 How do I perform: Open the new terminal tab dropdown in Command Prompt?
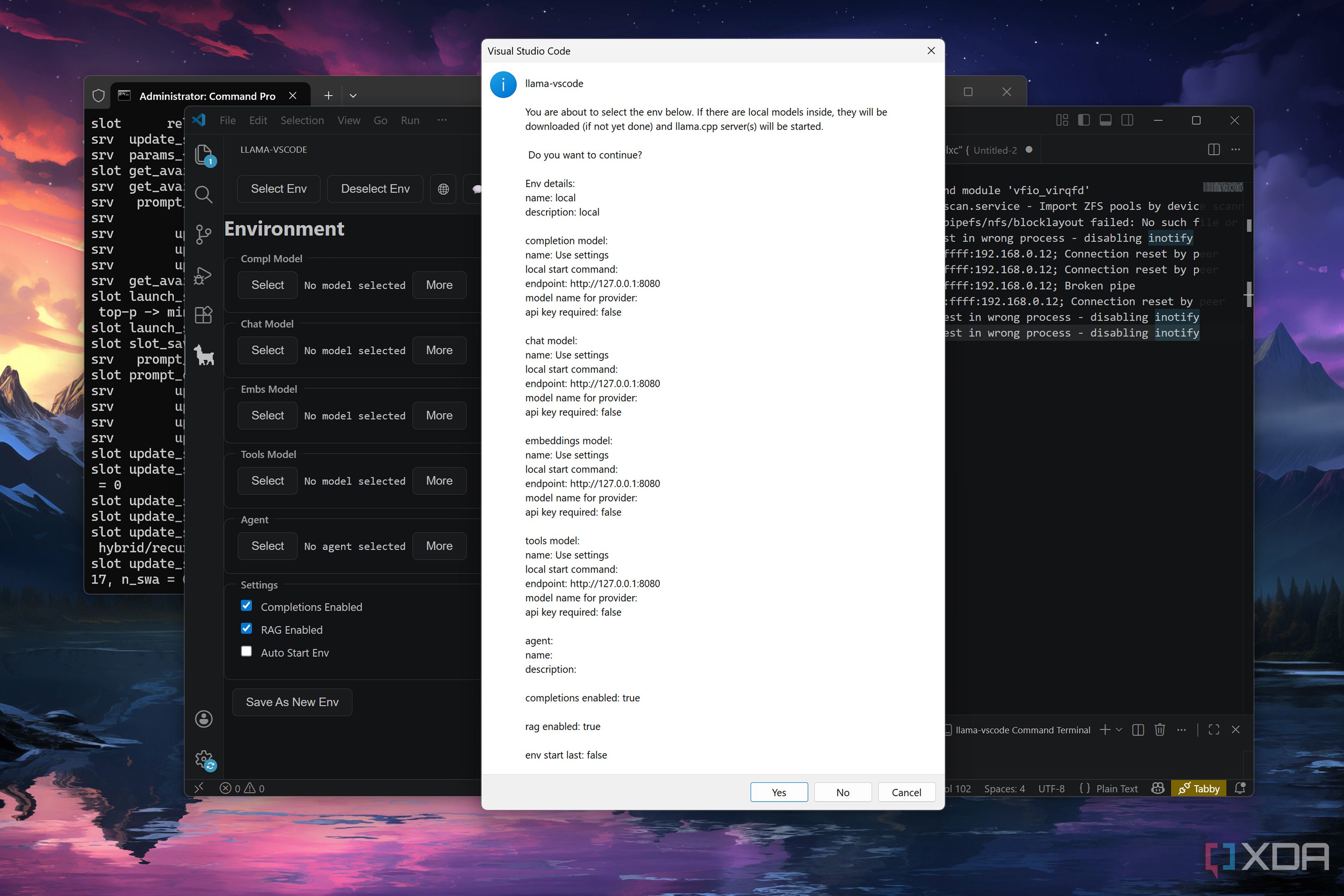[353, 96]
